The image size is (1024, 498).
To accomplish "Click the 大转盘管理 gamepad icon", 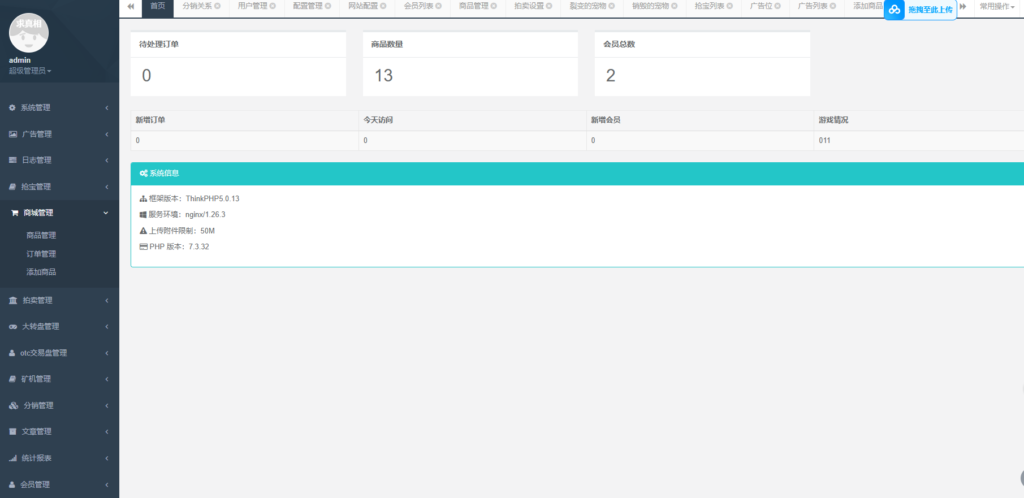I will (13, 326).
